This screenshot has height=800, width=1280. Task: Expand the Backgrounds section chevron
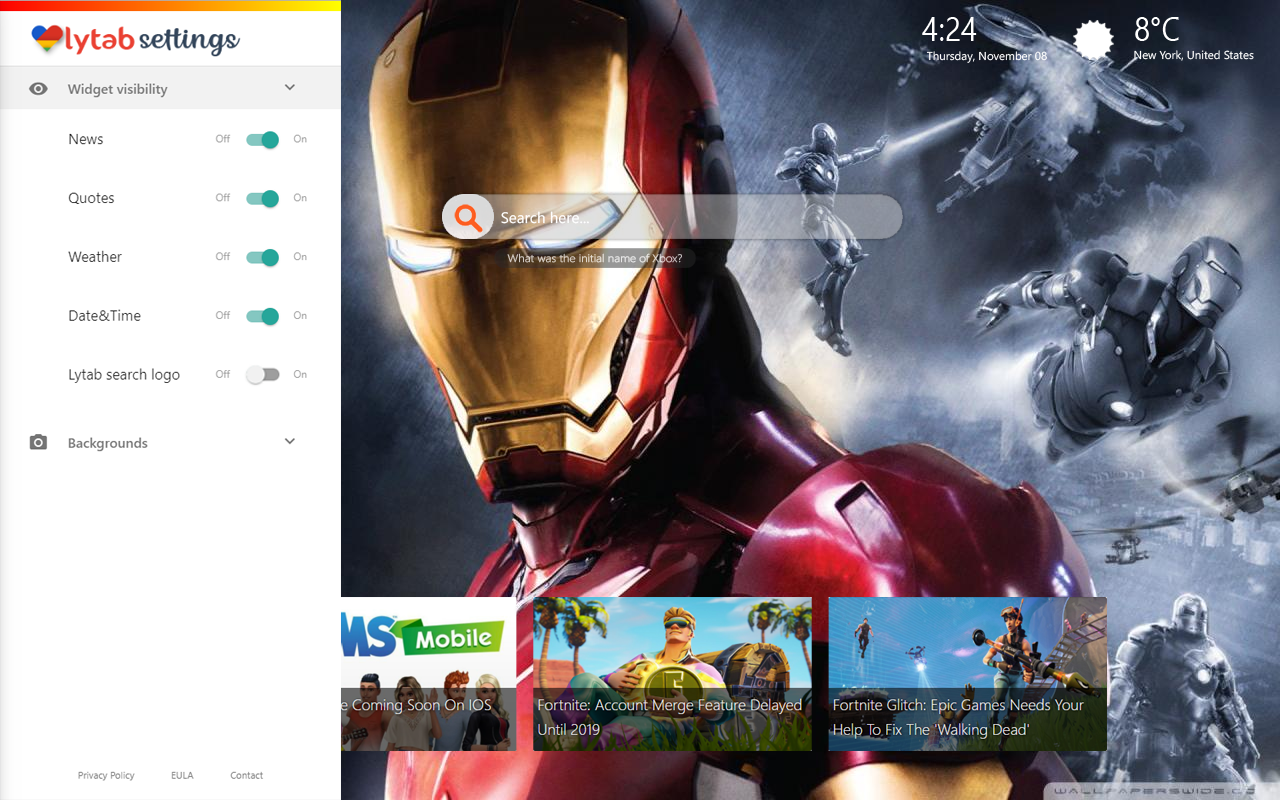tap(290, 442)
